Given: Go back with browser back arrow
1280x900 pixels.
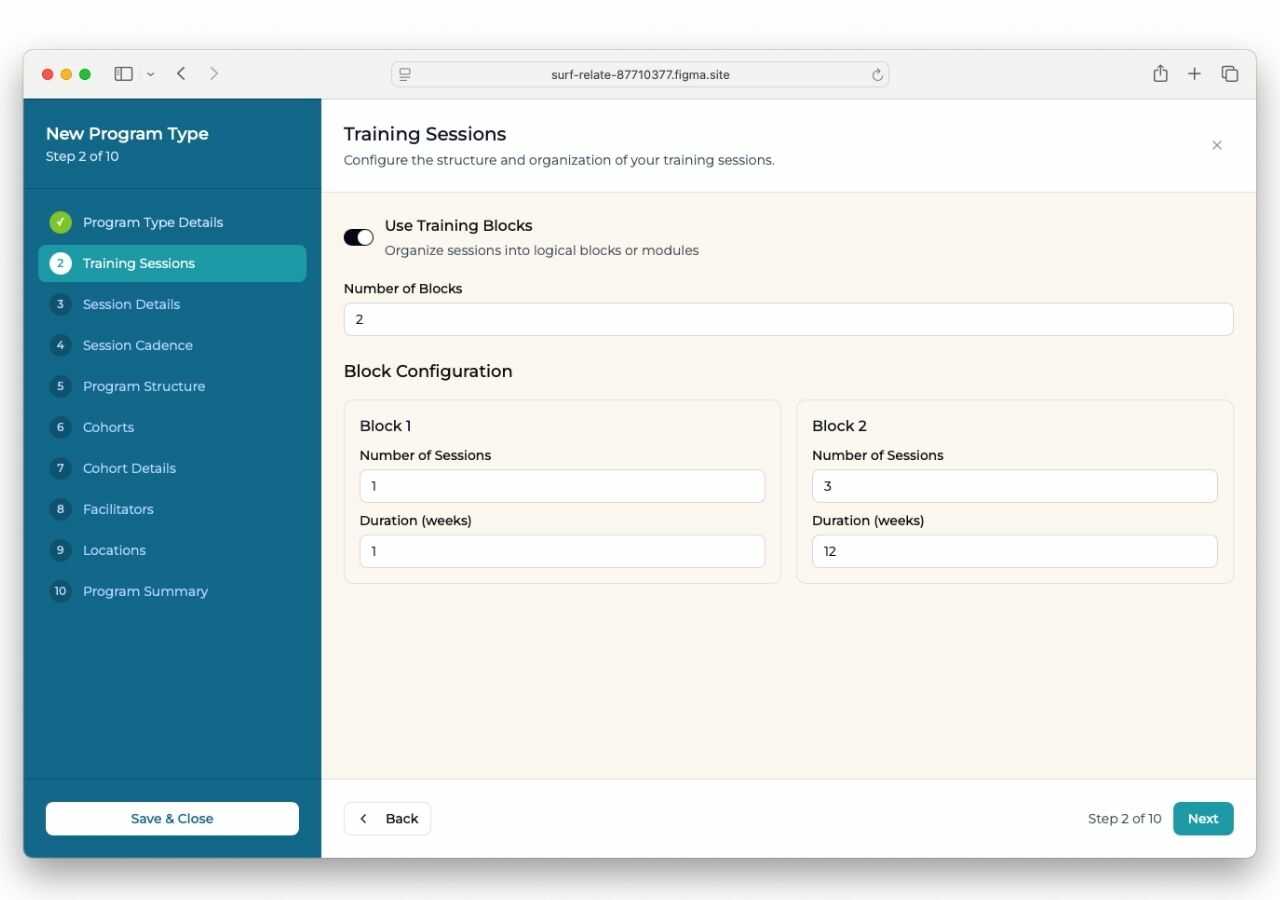Looking at the screenshot, I should [x=181, y=74].
